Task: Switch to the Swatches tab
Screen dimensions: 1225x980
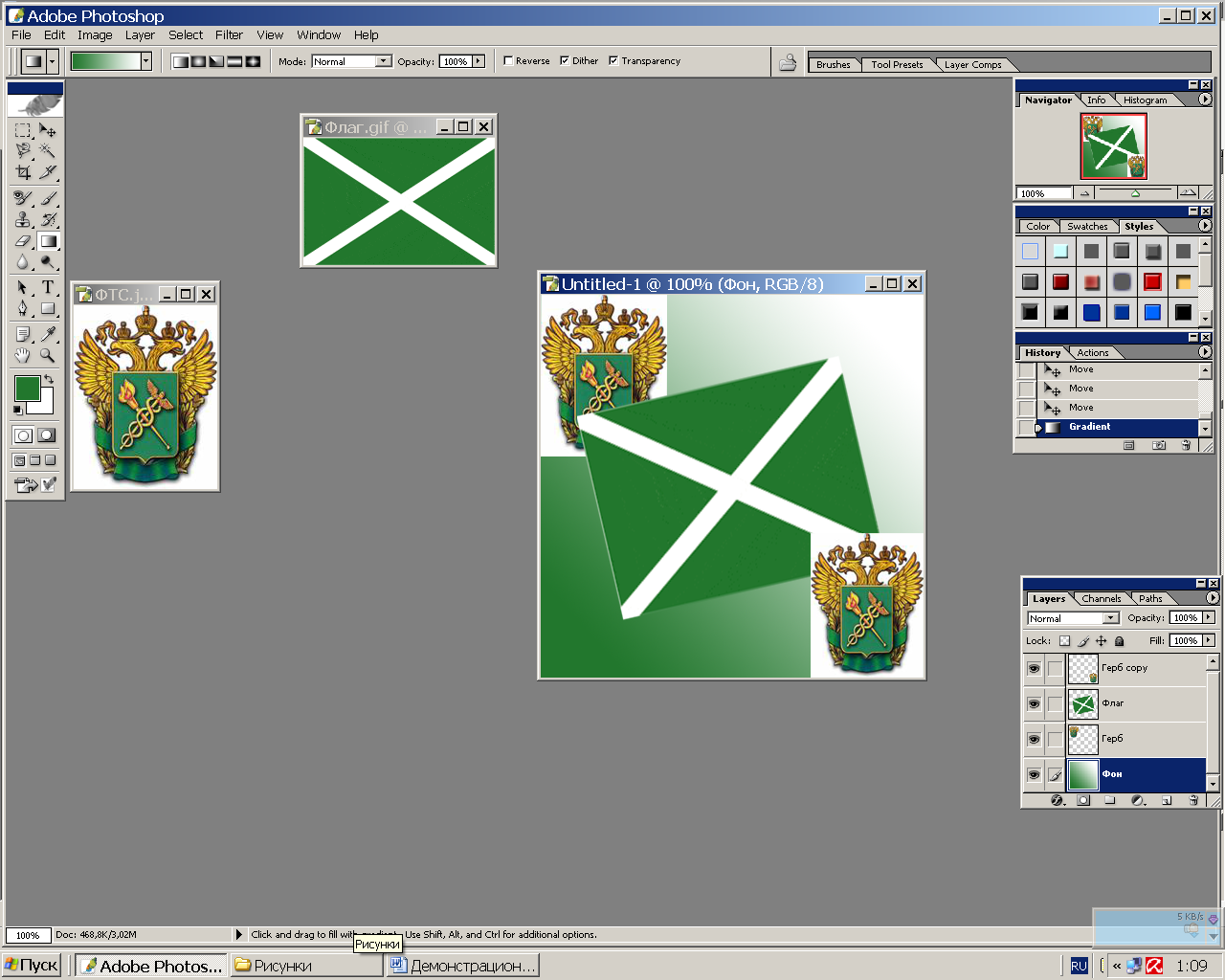Action: tap(1087, 227)
